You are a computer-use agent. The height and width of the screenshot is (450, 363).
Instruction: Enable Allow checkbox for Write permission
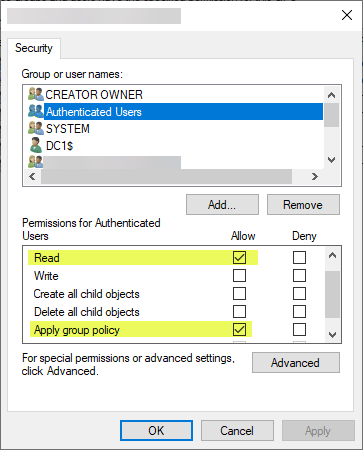click(239, 276)
